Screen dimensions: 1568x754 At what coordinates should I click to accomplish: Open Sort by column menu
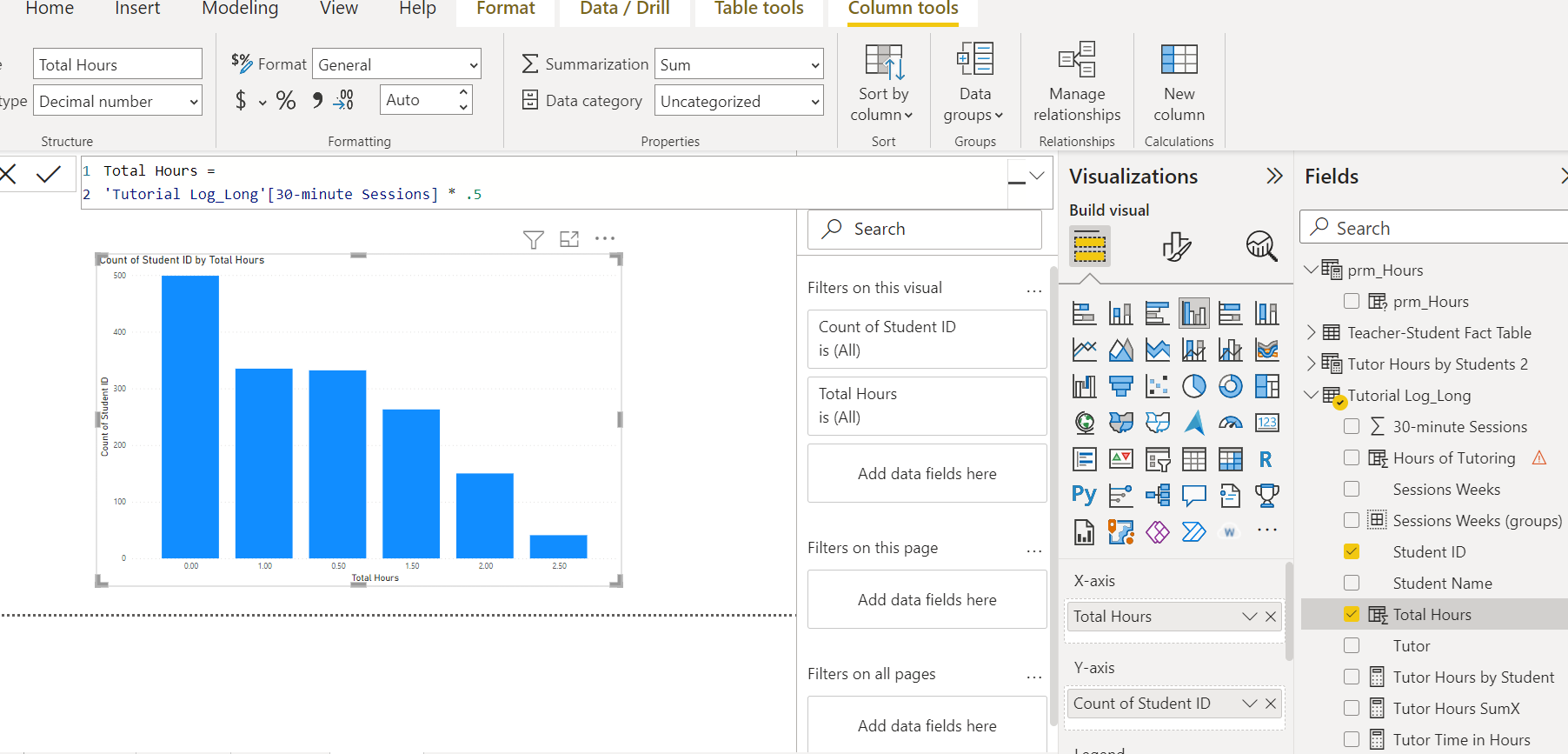tap(884, 83)
